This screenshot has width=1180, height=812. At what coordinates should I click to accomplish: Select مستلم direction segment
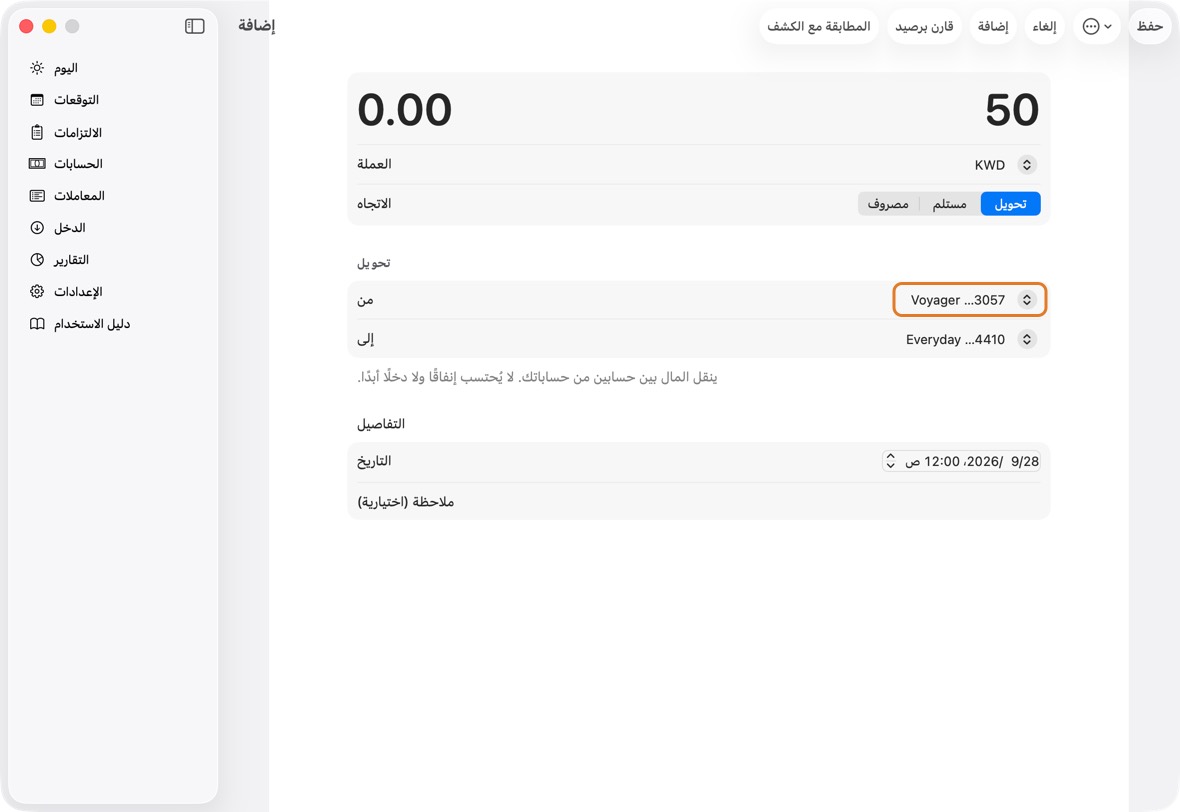950,204
